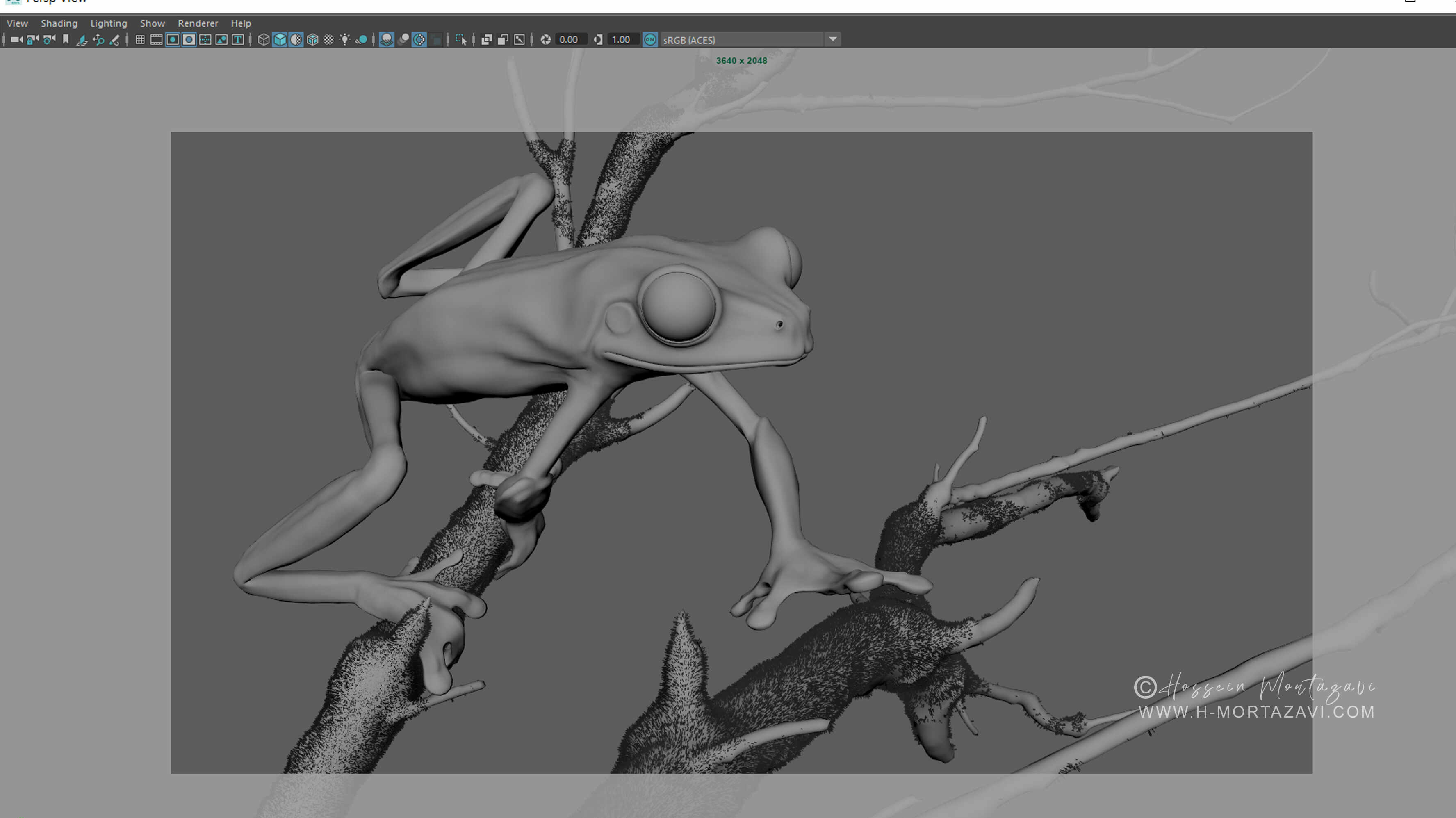Click the Use All Lights bulb icon
Image resolution: width=1456 pixels, height=818 pixels.
(344, 40)
